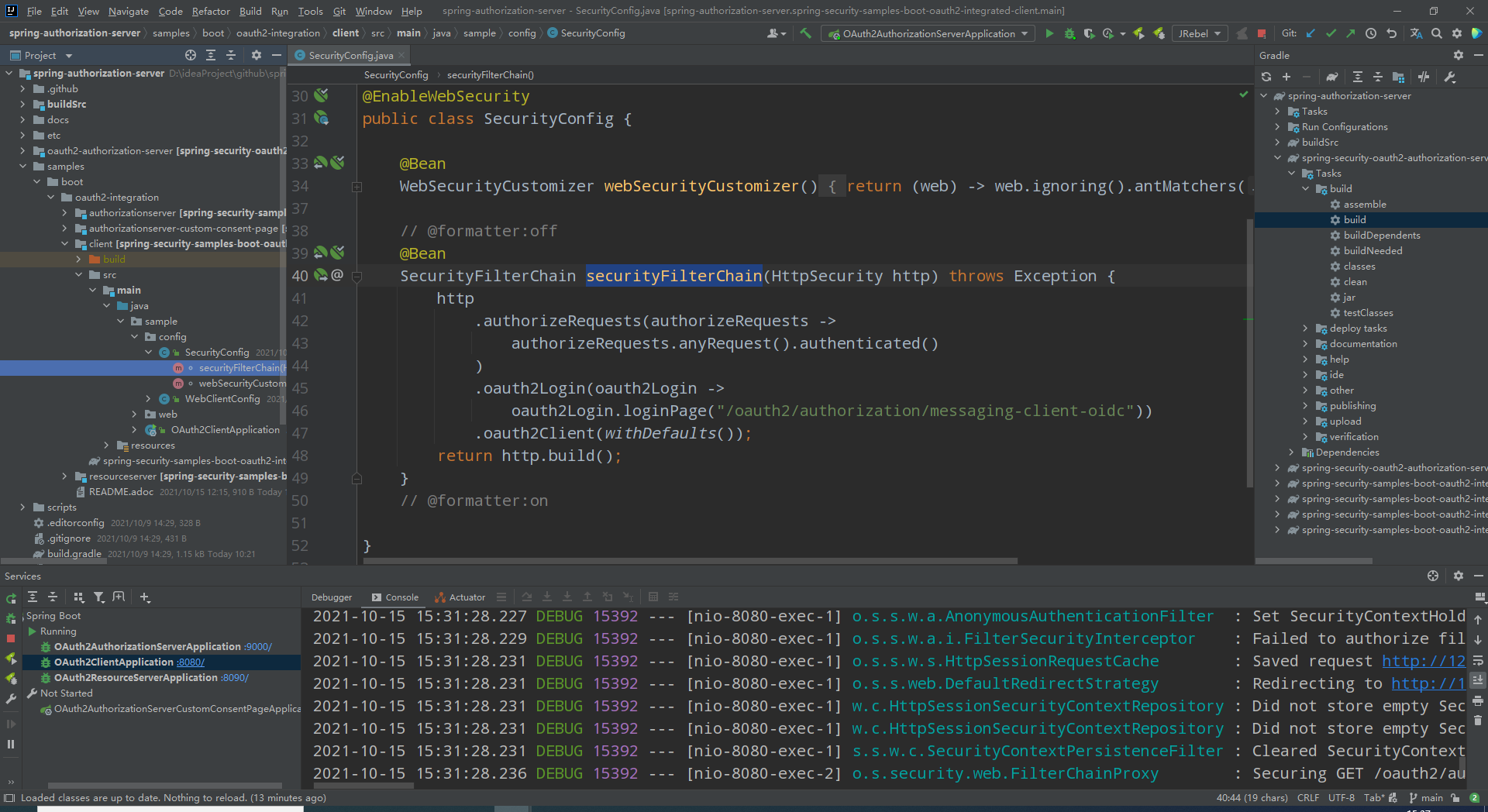This screenshot has width=1488, height=812.
Task: Click the :8090/ link for resource server
Action: [x=235, y=678]
